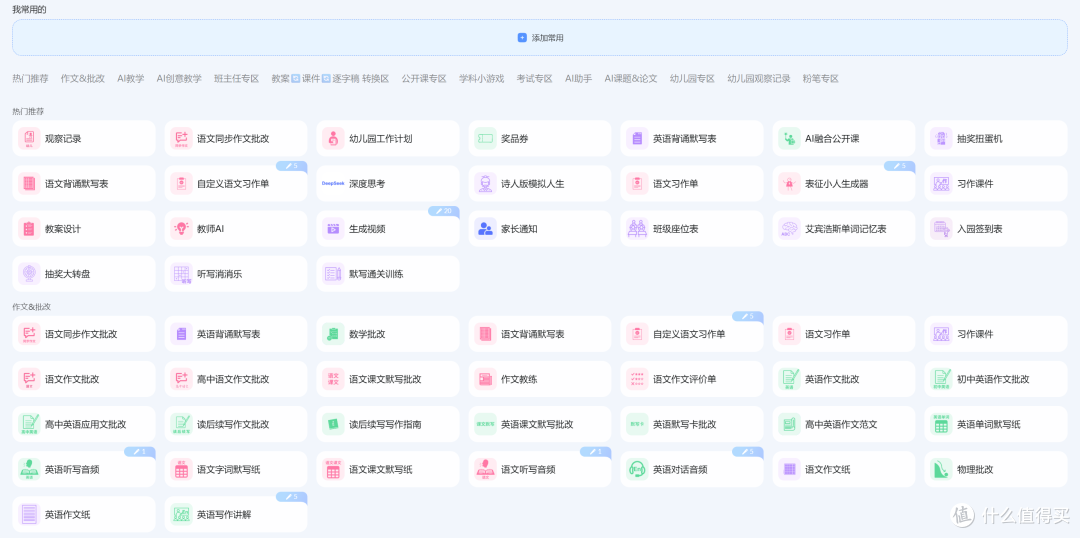1080x538 pixels.
Task: Go to the 公开课专区 tab
Action: (424, 79)
